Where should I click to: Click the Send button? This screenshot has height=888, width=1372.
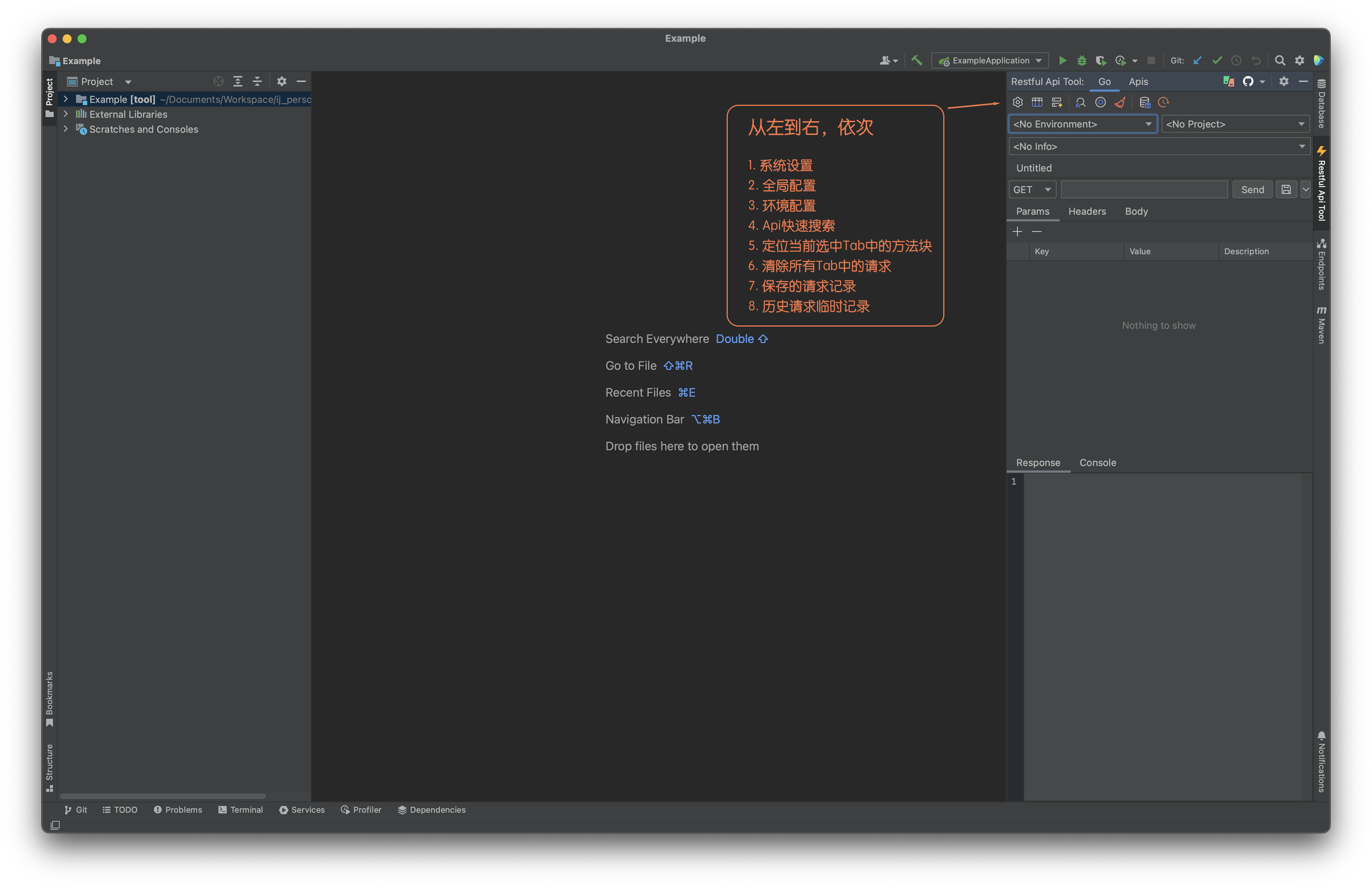click(x=1252, y=189)
